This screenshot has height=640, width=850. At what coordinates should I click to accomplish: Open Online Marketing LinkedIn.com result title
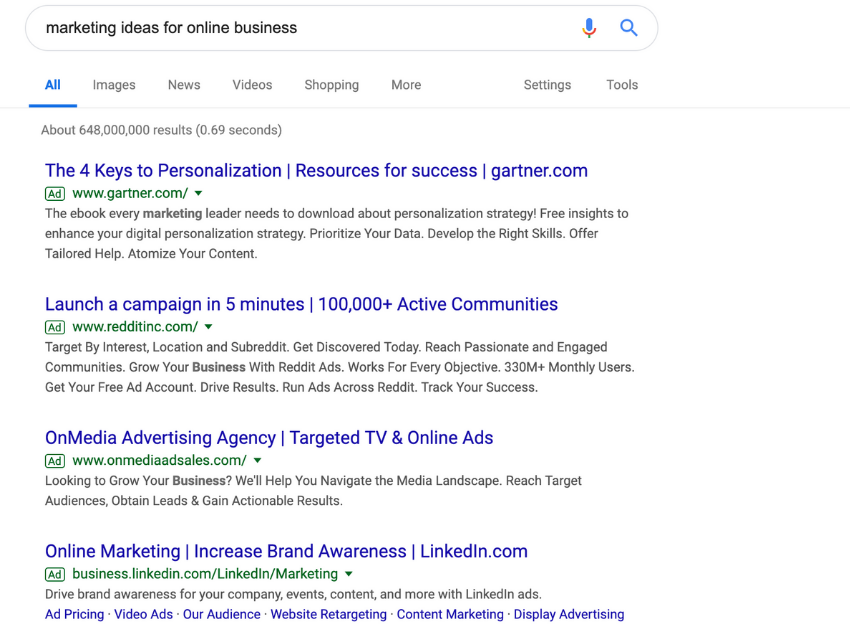[x=286, y=551]
